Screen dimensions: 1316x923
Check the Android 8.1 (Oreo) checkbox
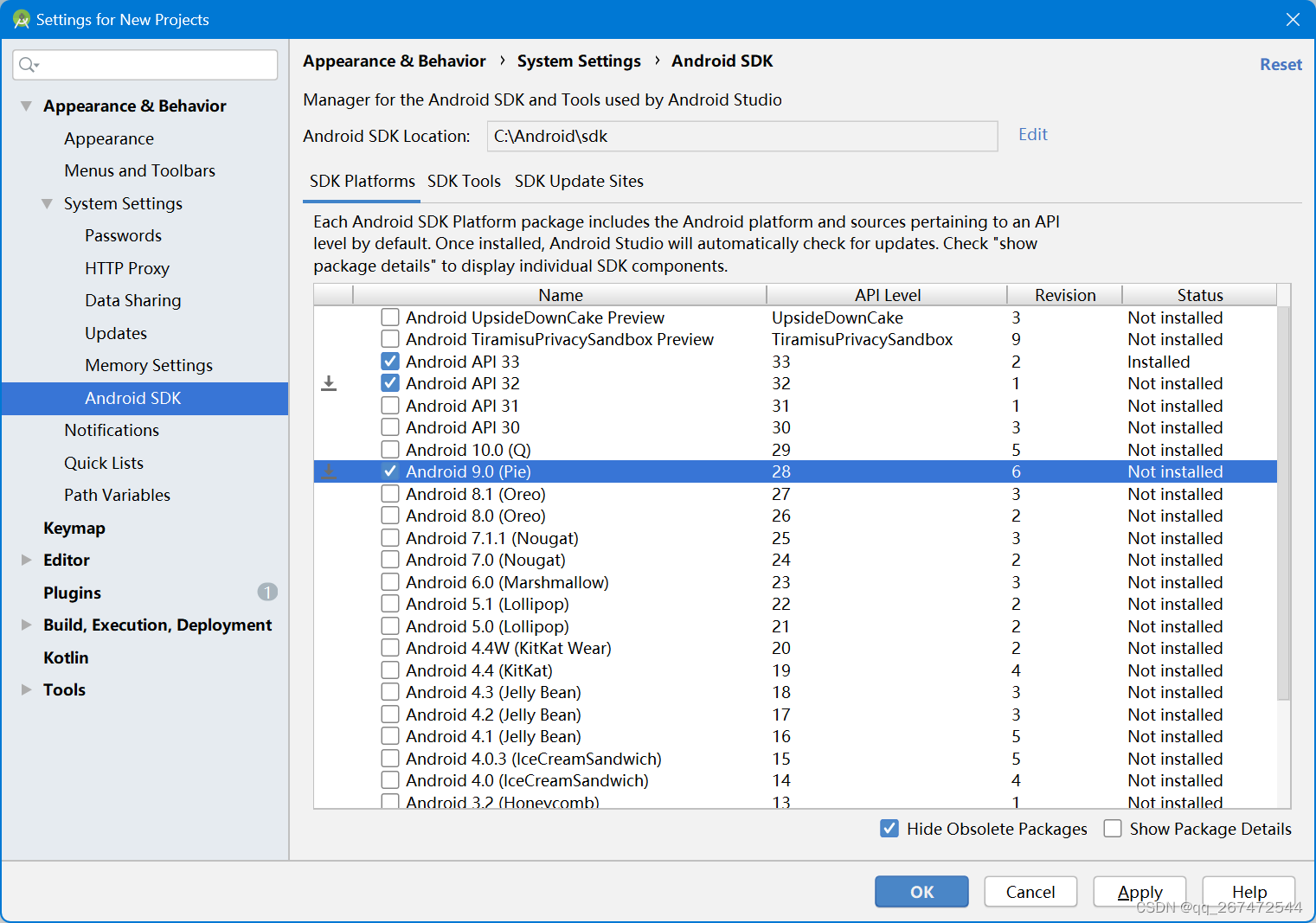tap(390, 494)
